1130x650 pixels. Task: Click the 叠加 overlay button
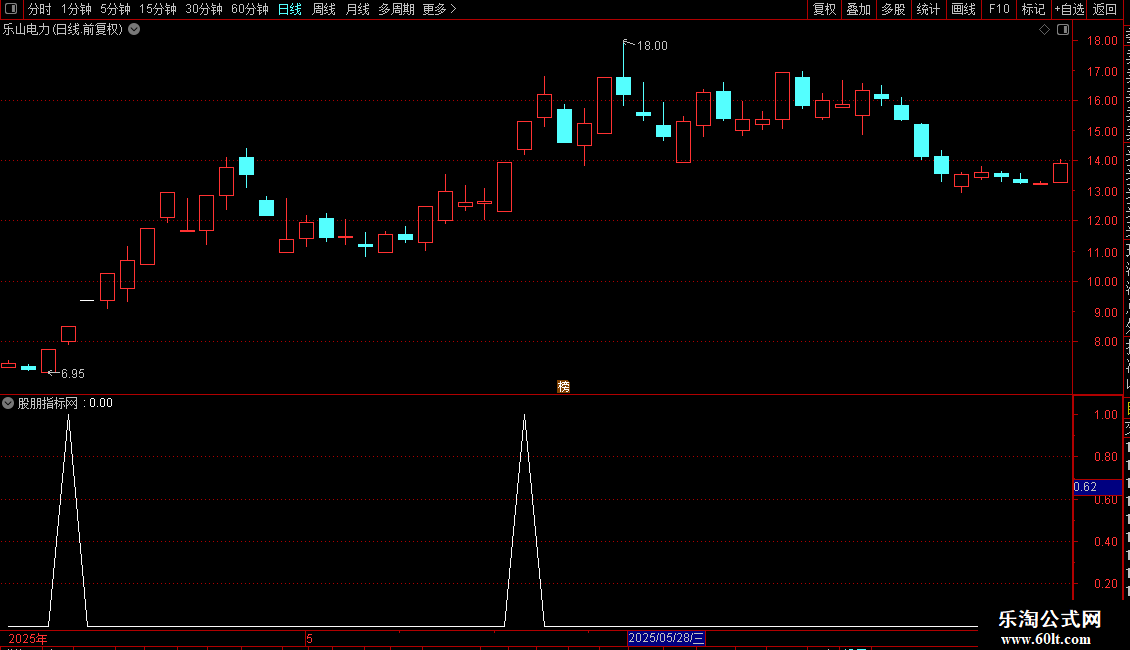tap(858, 9)
